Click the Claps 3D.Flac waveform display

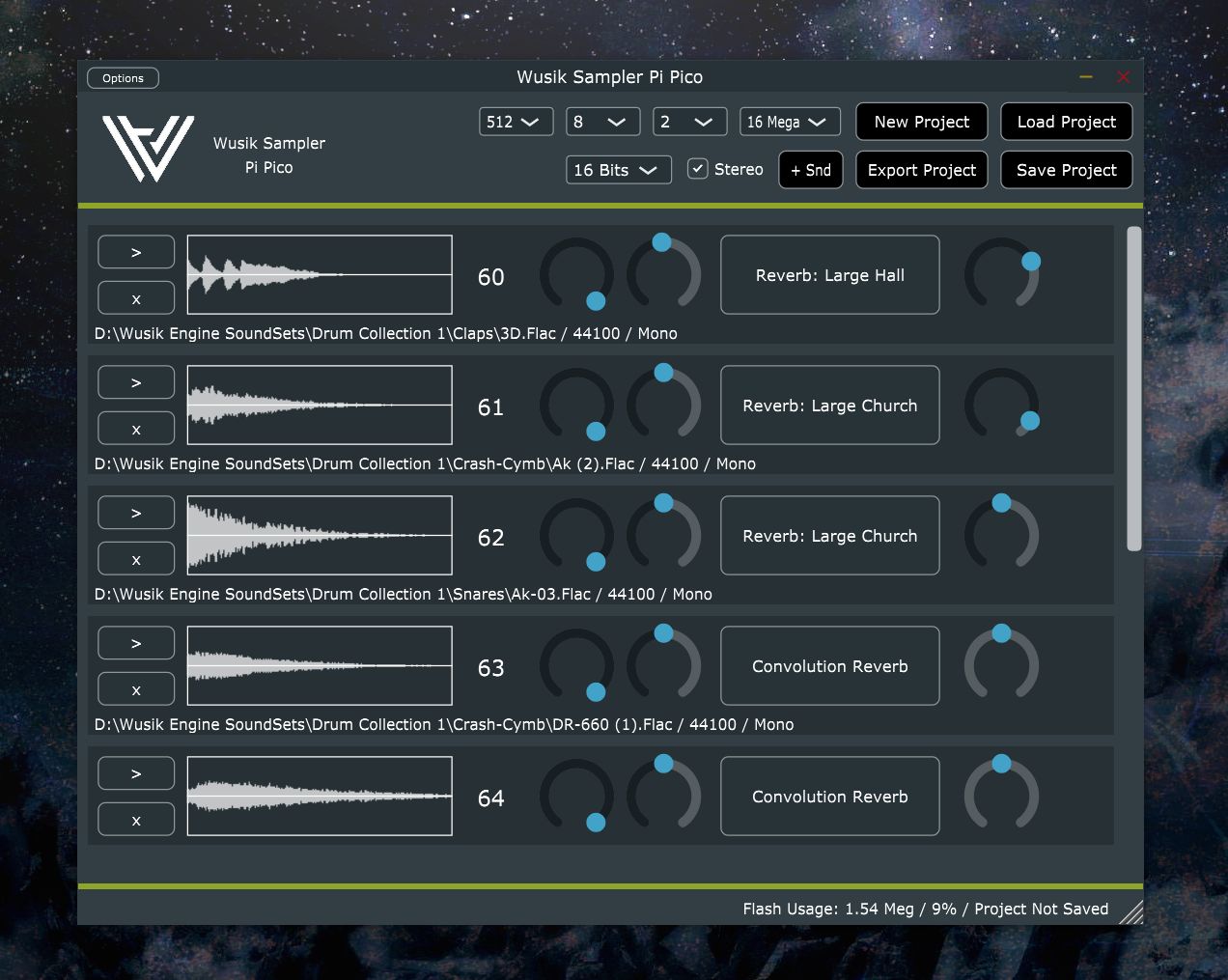click(x=320, y=275)
